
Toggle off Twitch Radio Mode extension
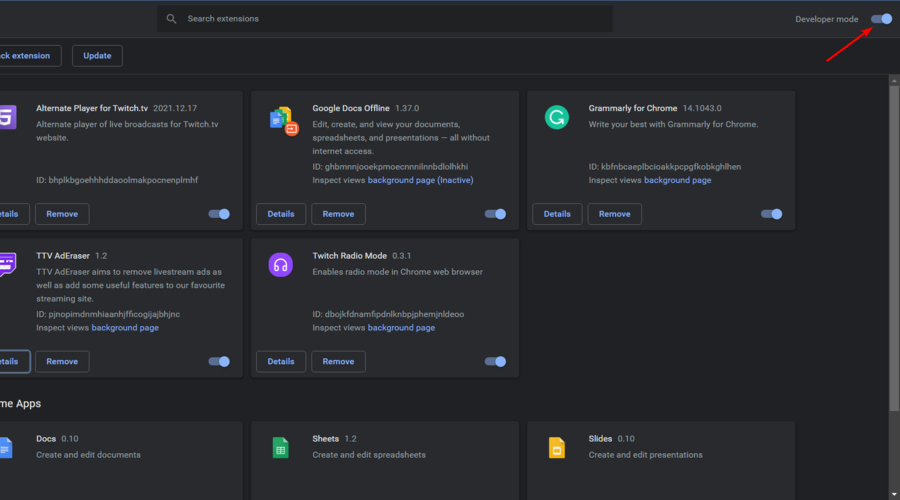click(x=495, y=362)
